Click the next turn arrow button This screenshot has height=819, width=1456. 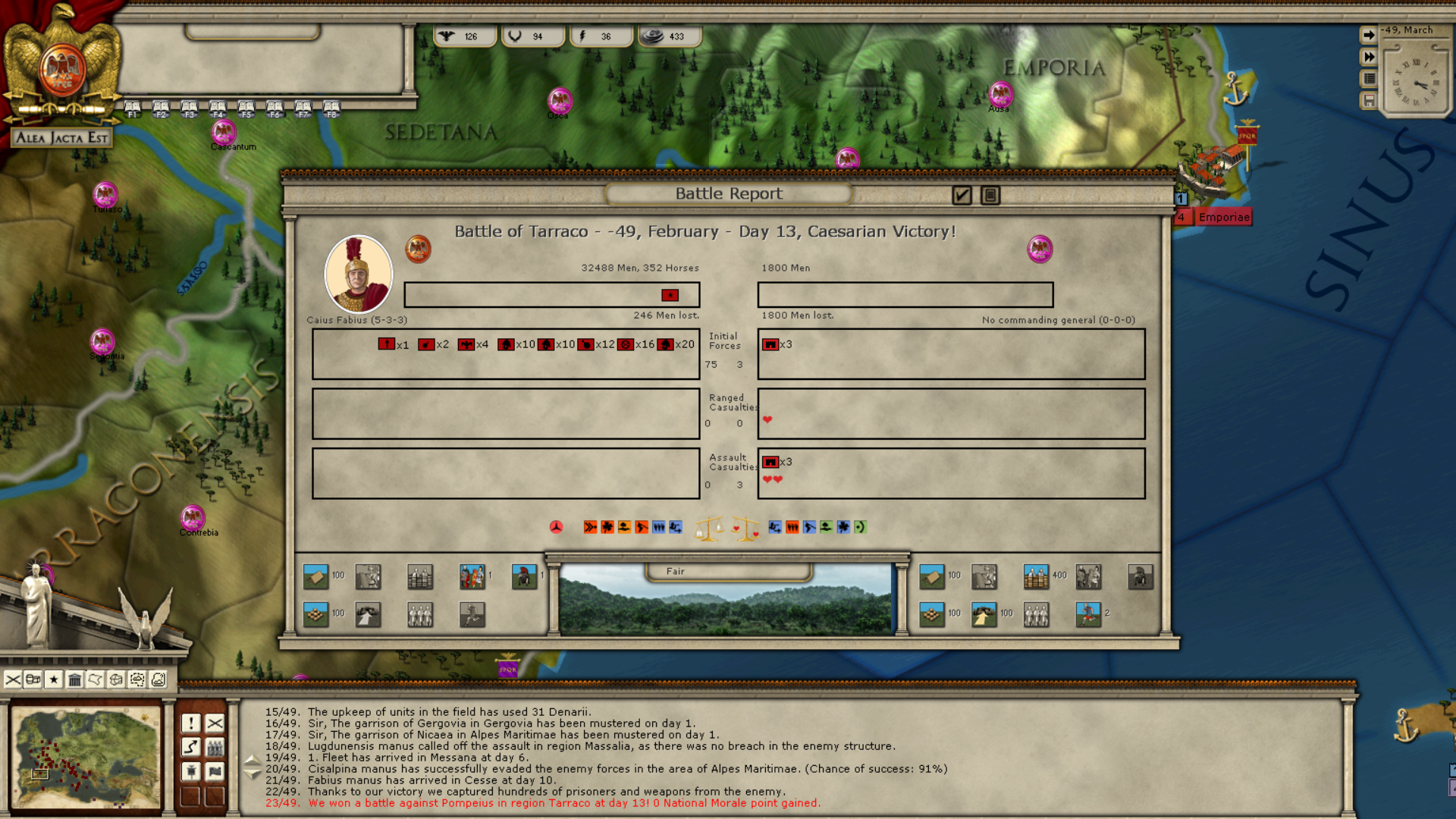(1369, 35)
